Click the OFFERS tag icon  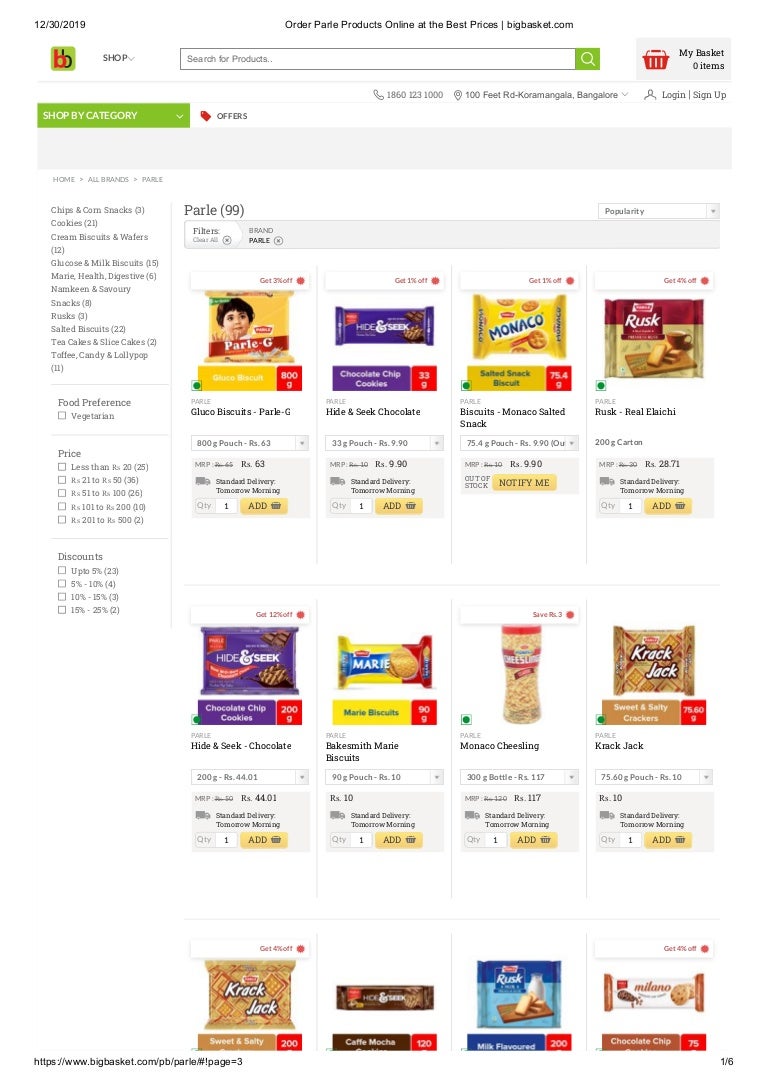pyautogui.click(x=205, y=115)
